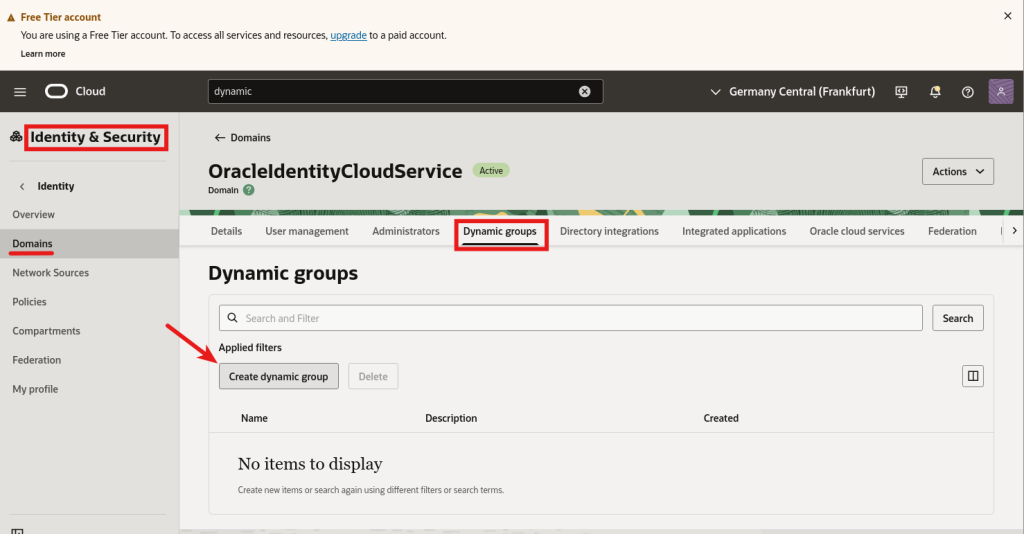
Task: Open the Cloud Shell developer tools icon
Action: [901, 91]
